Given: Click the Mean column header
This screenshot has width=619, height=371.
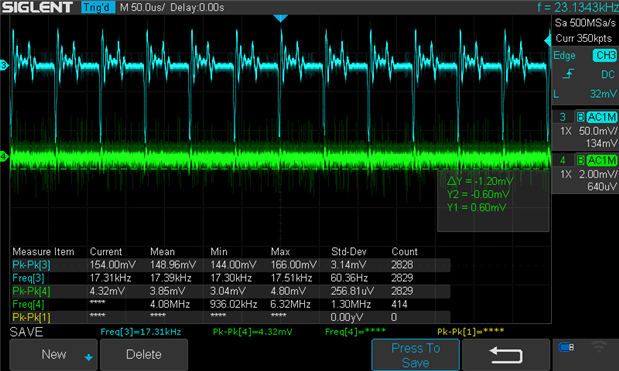Looking at the screenshot, I should pos(162,252).
